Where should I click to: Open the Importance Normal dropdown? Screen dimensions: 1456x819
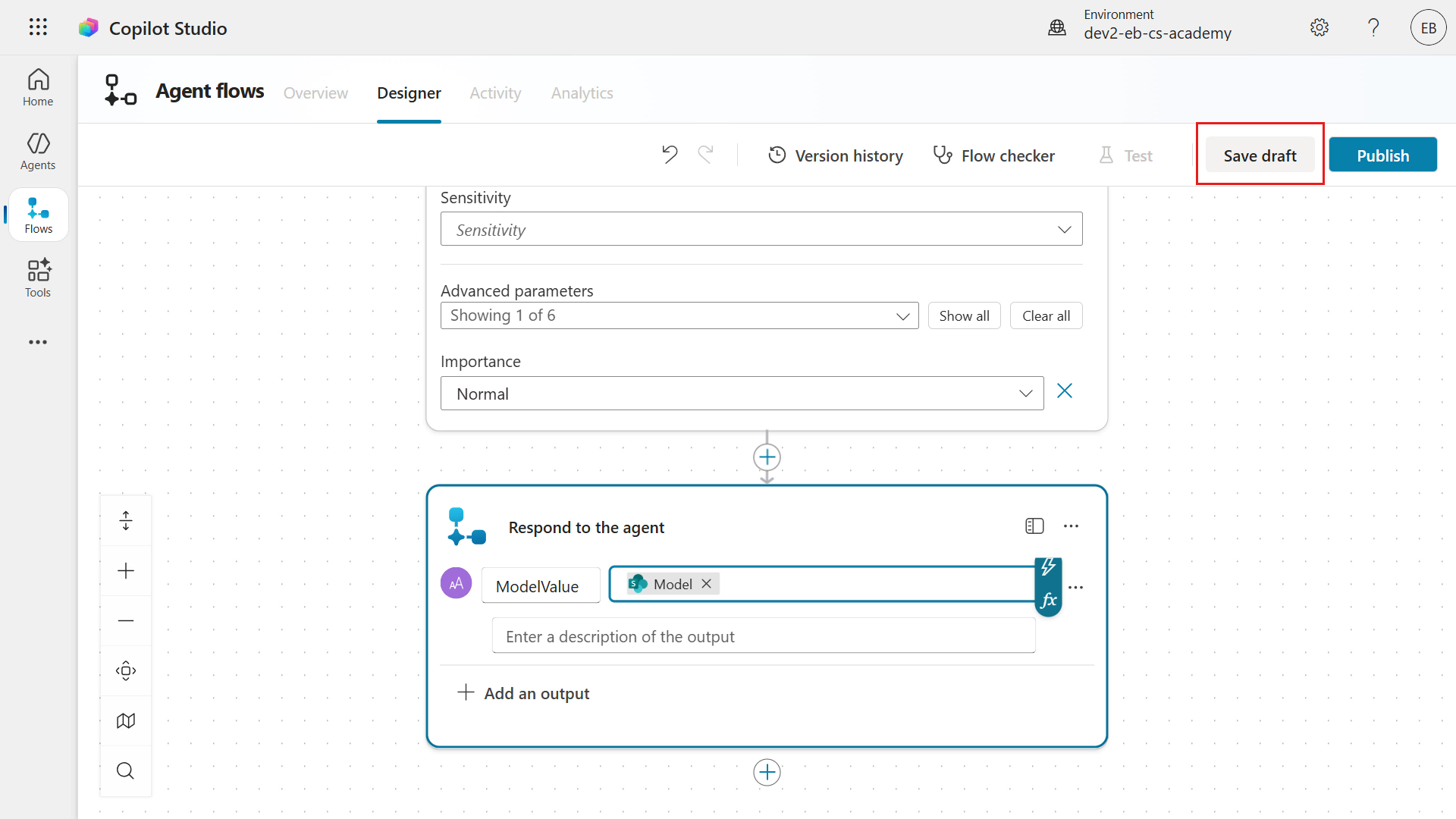[x=742, y=394]
